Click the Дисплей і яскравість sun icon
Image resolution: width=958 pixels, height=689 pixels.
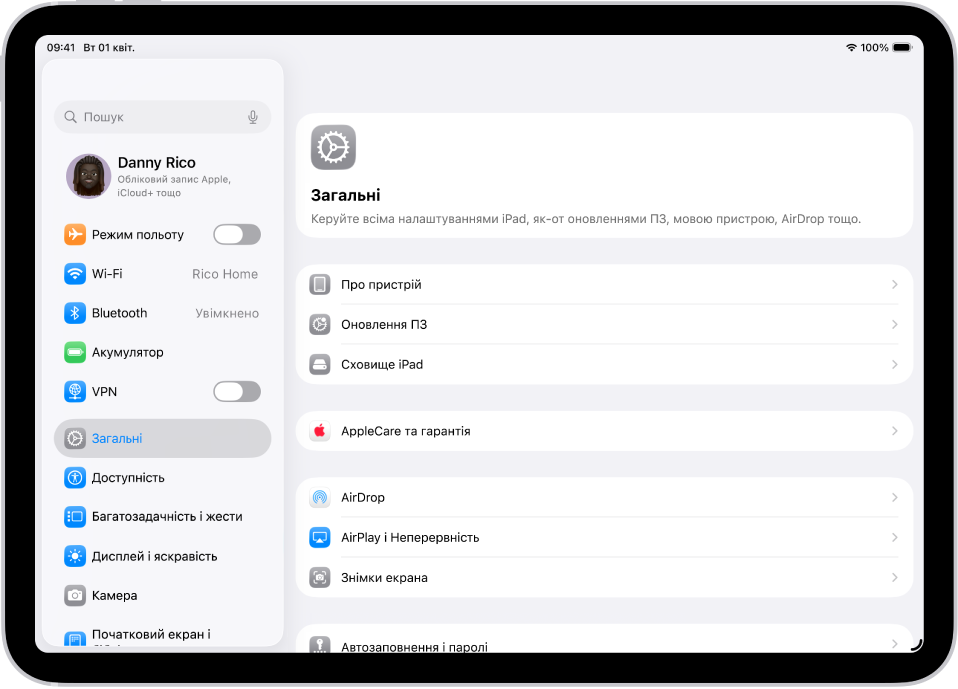(x=75, y=556)
